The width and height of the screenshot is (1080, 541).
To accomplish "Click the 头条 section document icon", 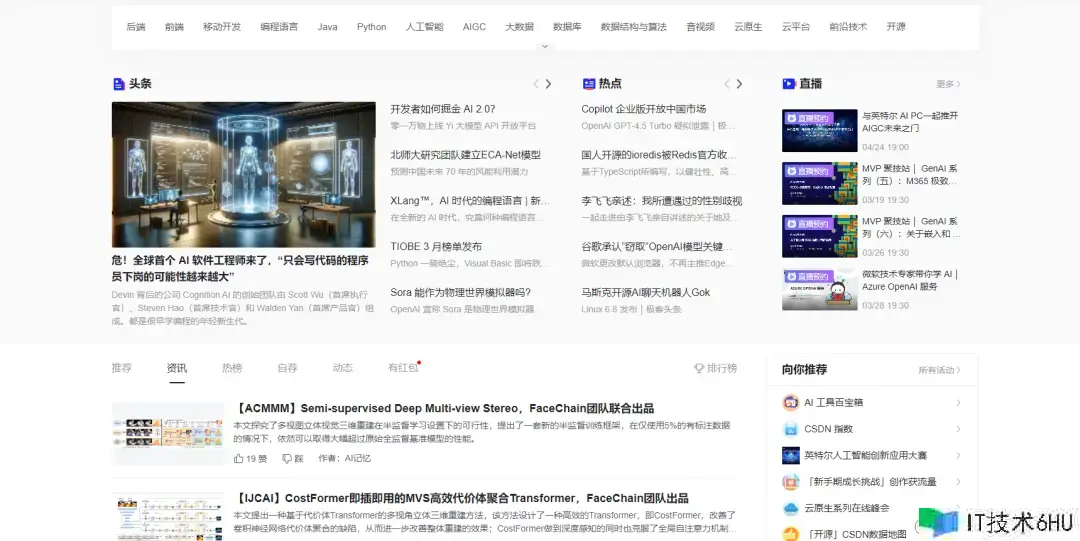I will tap(118, 84).
